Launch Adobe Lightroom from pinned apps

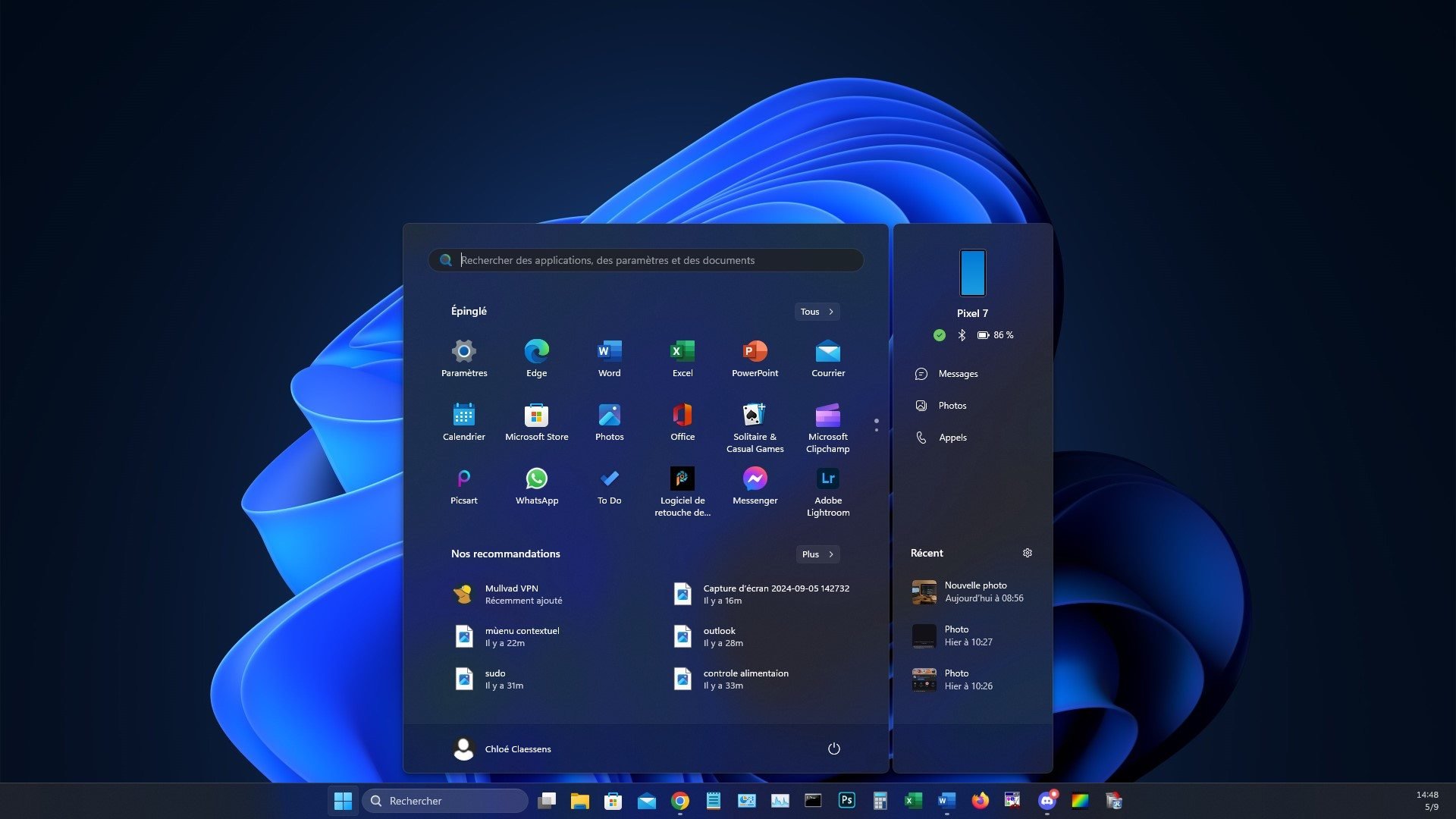(x=827, y=479)
